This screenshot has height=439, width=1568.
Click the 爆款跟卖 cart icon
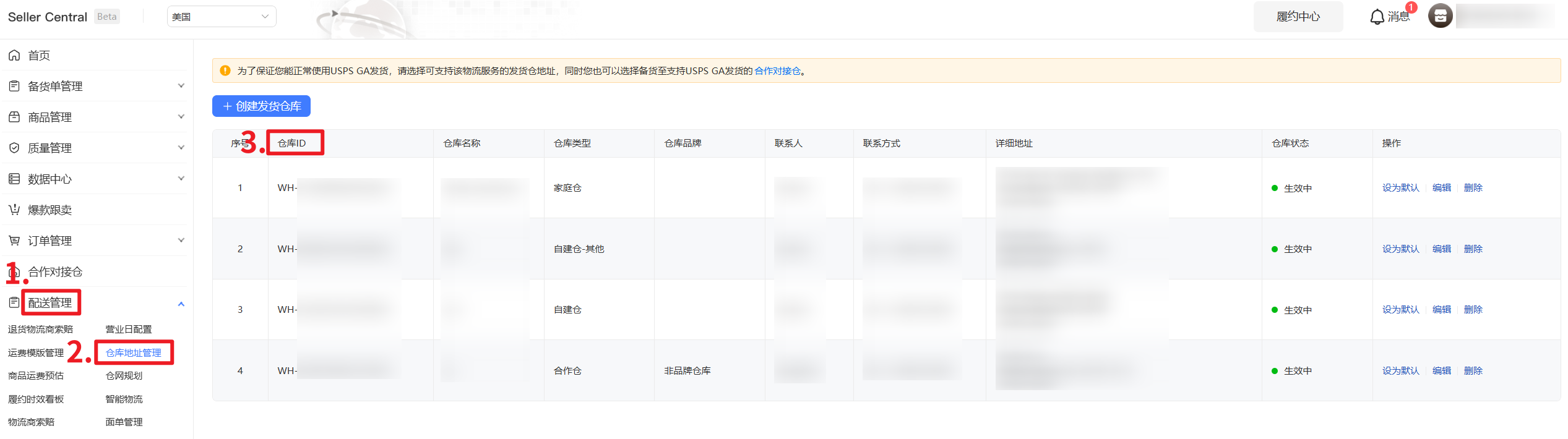[14, 210]
